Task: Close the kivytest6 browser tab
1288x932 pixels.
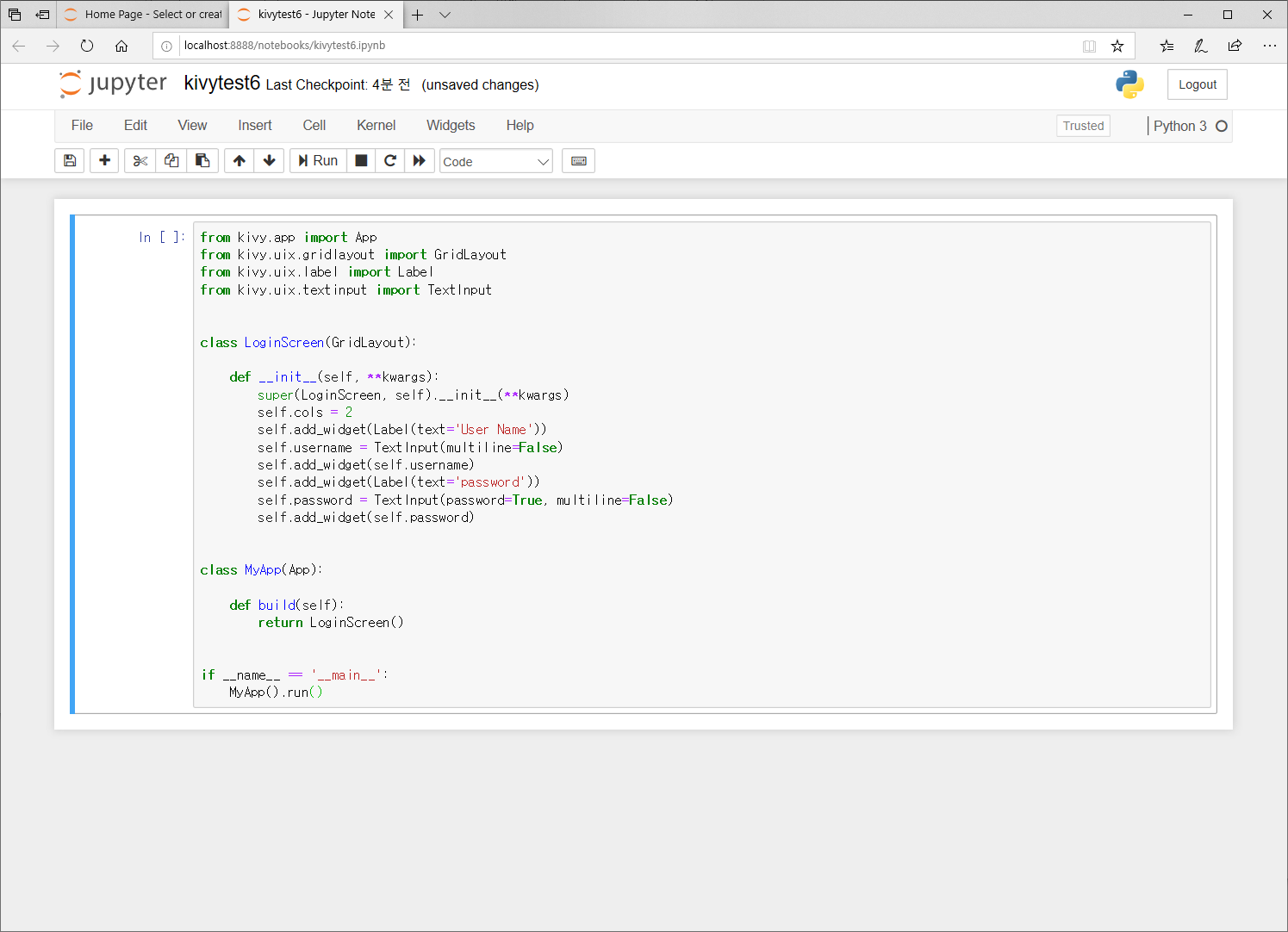Action: [389, 15]
